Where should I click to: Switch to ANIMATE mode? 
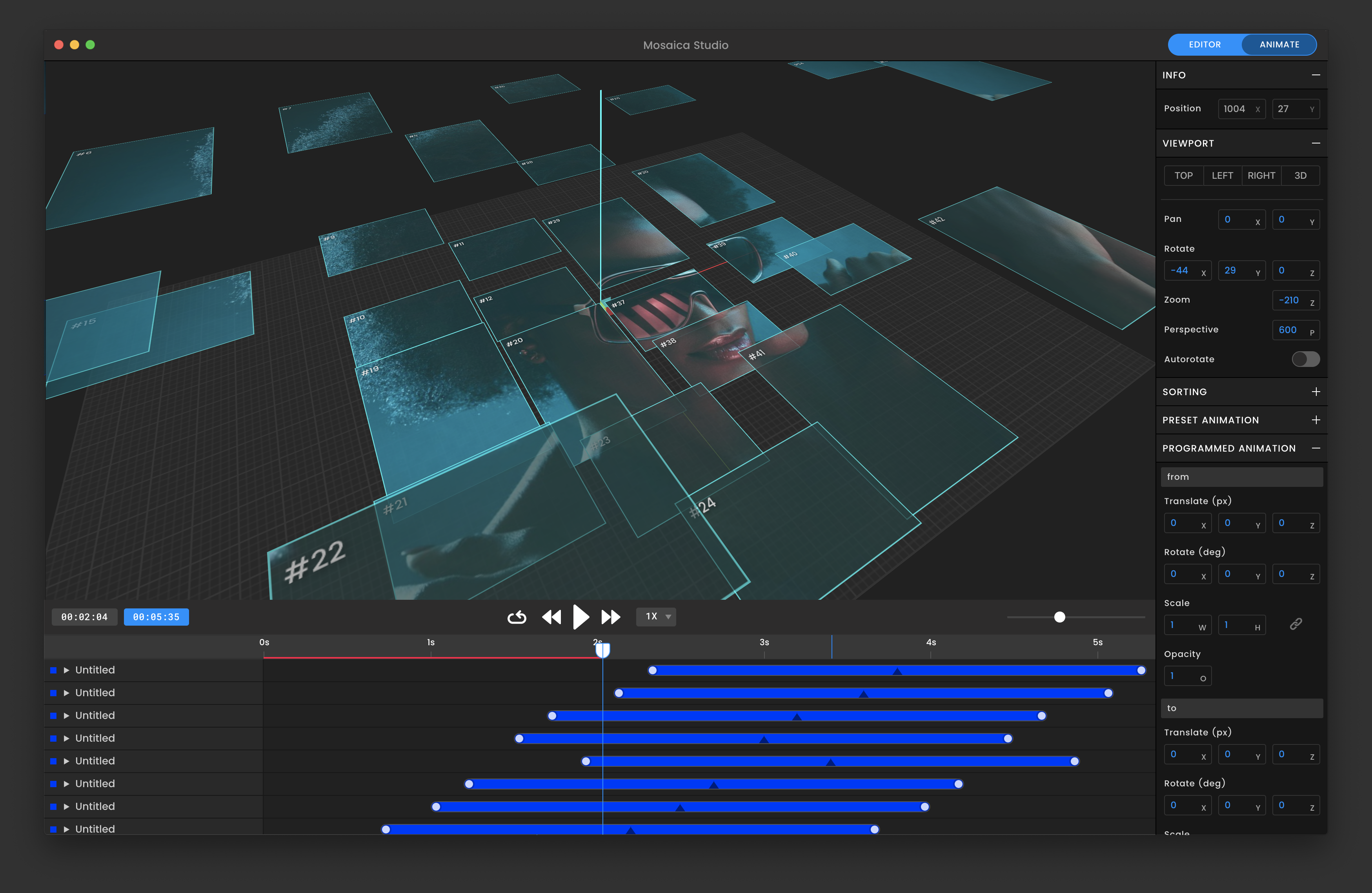1279,44
